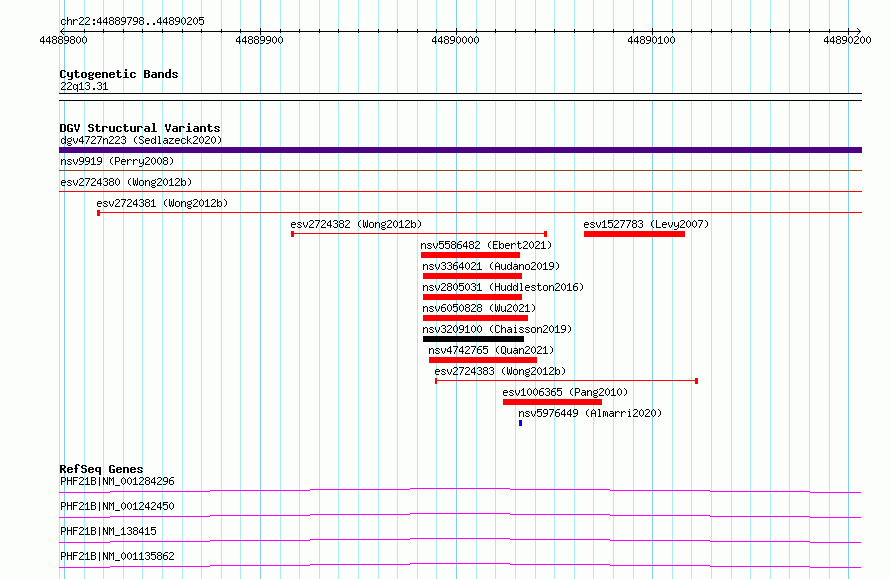This screenshot has width=890, height=579.
Task: Click the DGV Structural Variants track heading
Action: pyautogui.click(x=140, y=128)
